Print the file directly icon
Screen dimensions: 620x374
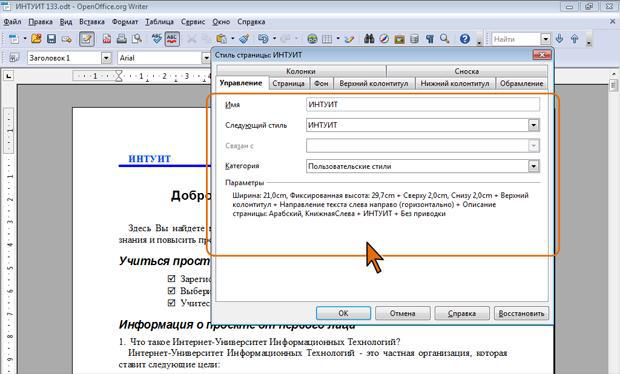[x=122, y=39]
